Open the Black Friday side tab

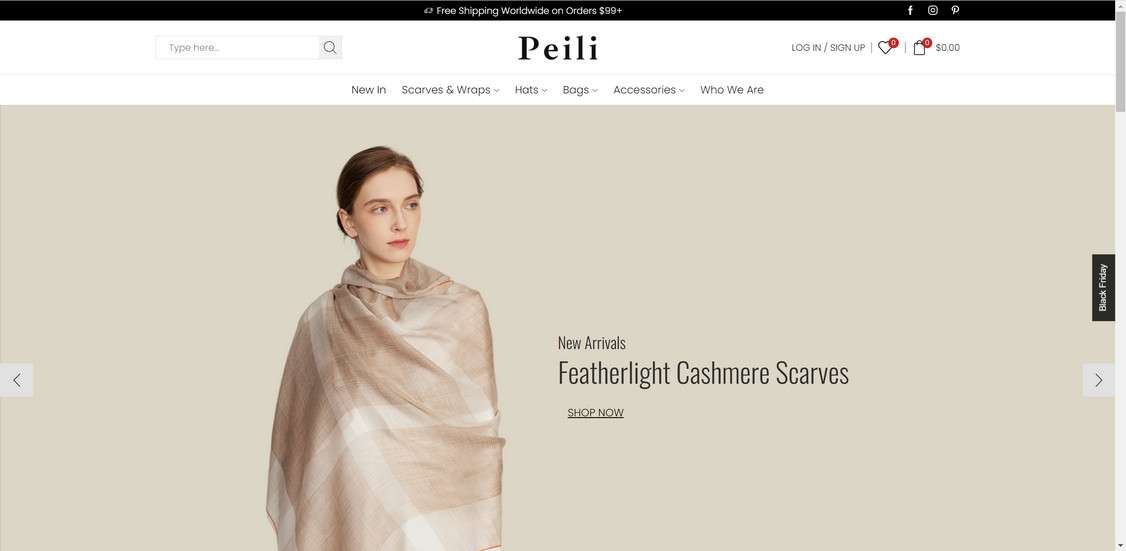pyautogui.click(x=1103, y=287)
